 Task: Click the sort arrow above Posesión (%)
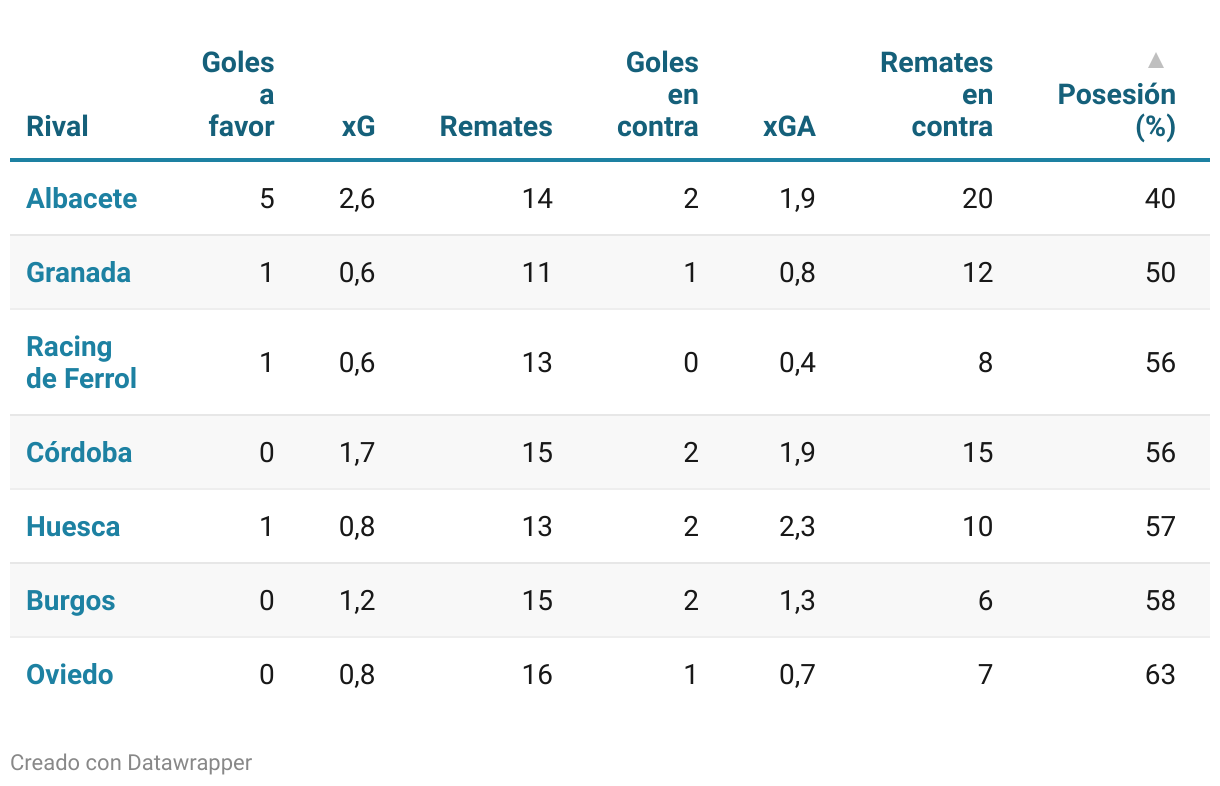coord(1155,61)
